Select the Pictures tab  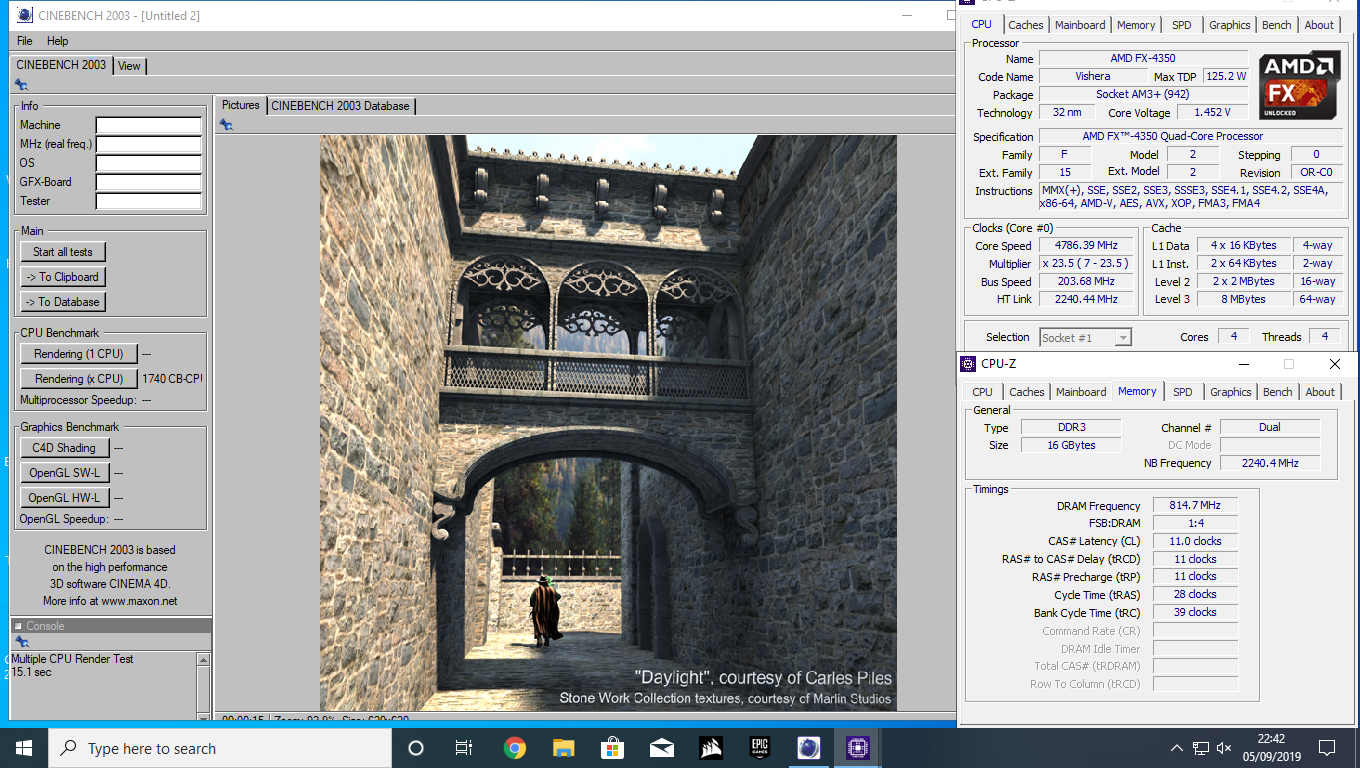tap(241, 105)
